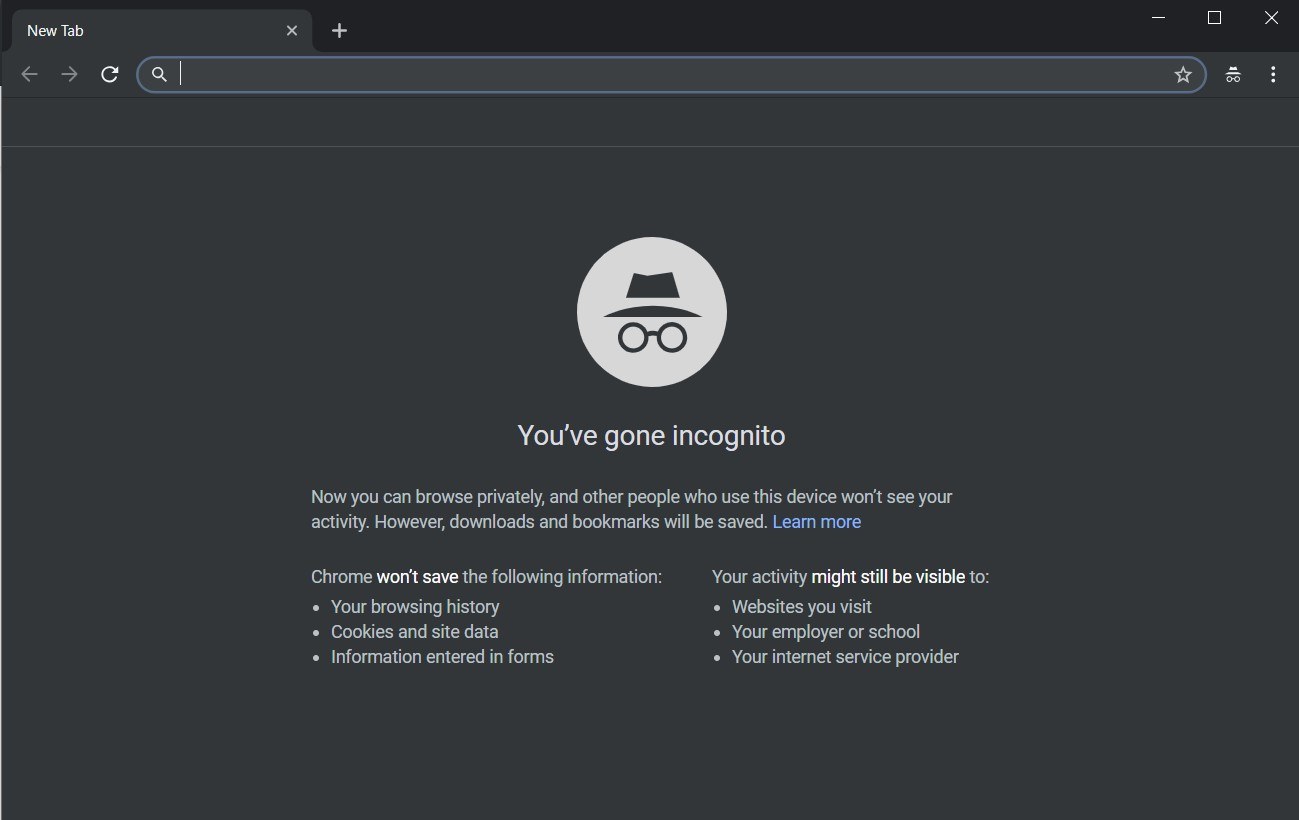Click 'Cookies and site data' list item
Viewport: 1299px width, 820px height.
(415, 631)
